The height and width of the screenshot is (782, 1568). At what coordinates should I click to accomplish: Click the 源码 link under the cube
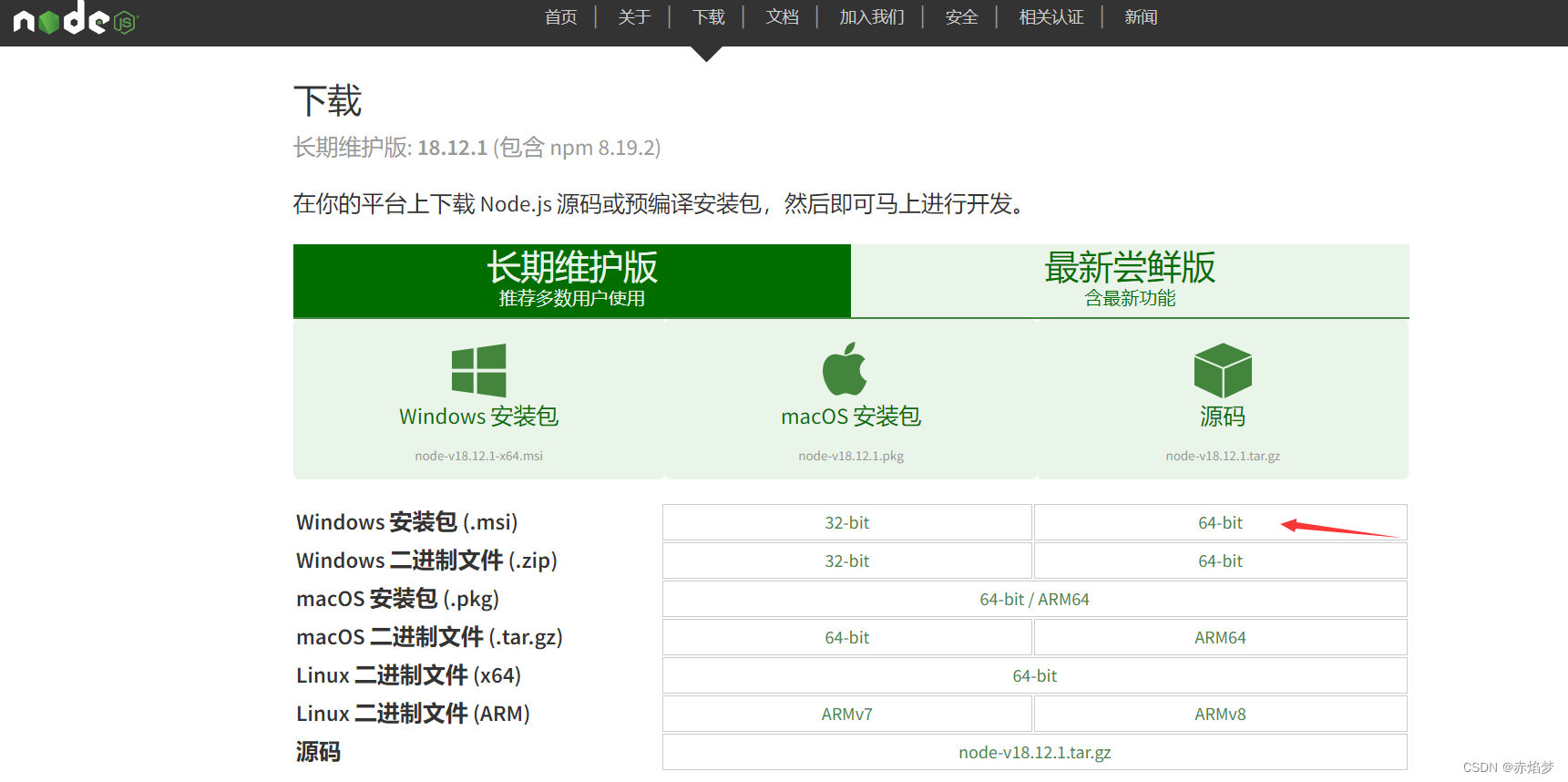coord(1223,417)
